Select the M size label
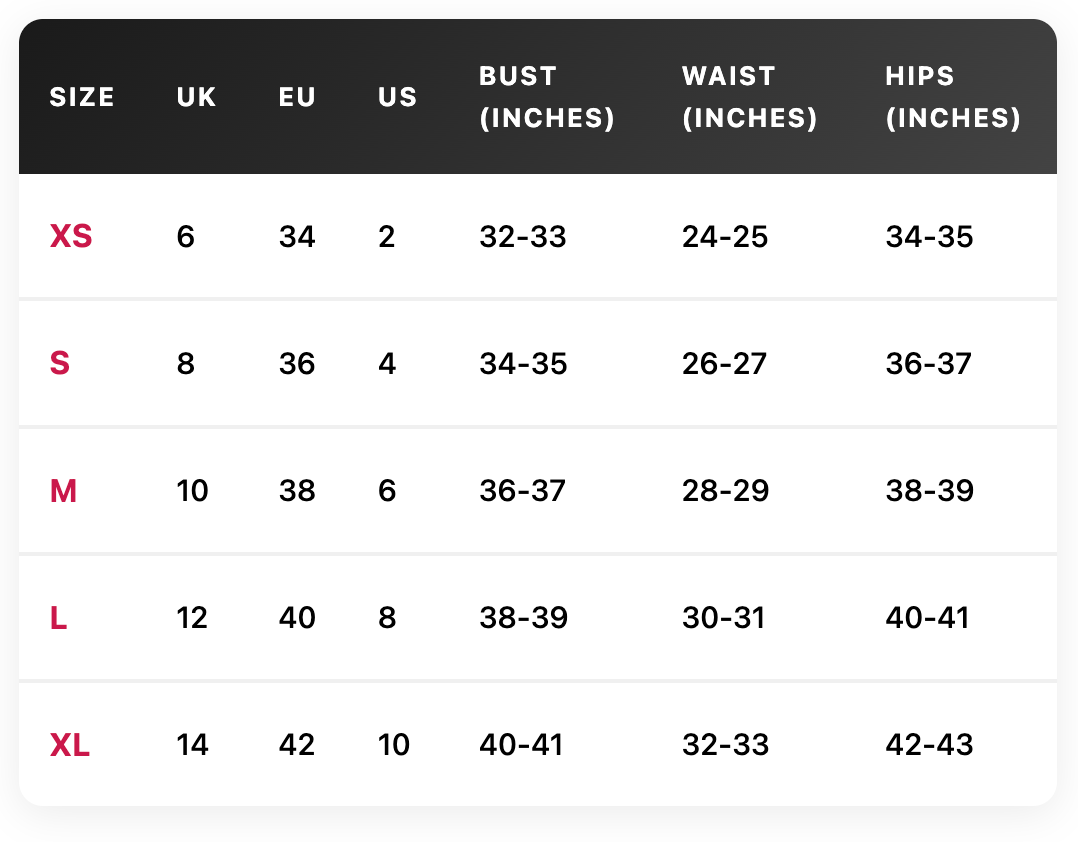This screenshot has width=1078, height=842. (x=63, y=491)
